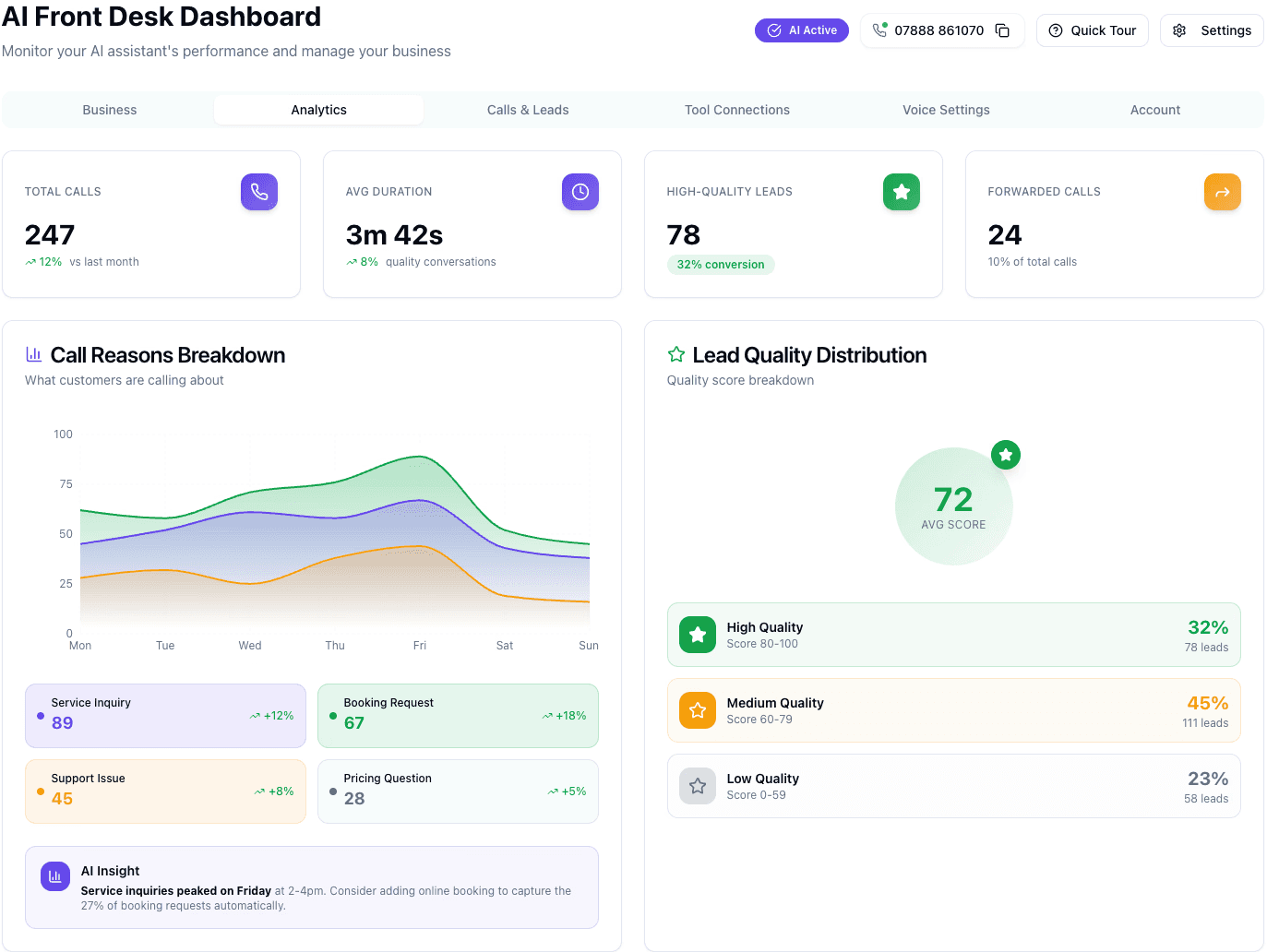This screenshot has height=952, width=1267.
Task: Click the phone icon next to 07888 861070
Action: click(x=879, y=30)
